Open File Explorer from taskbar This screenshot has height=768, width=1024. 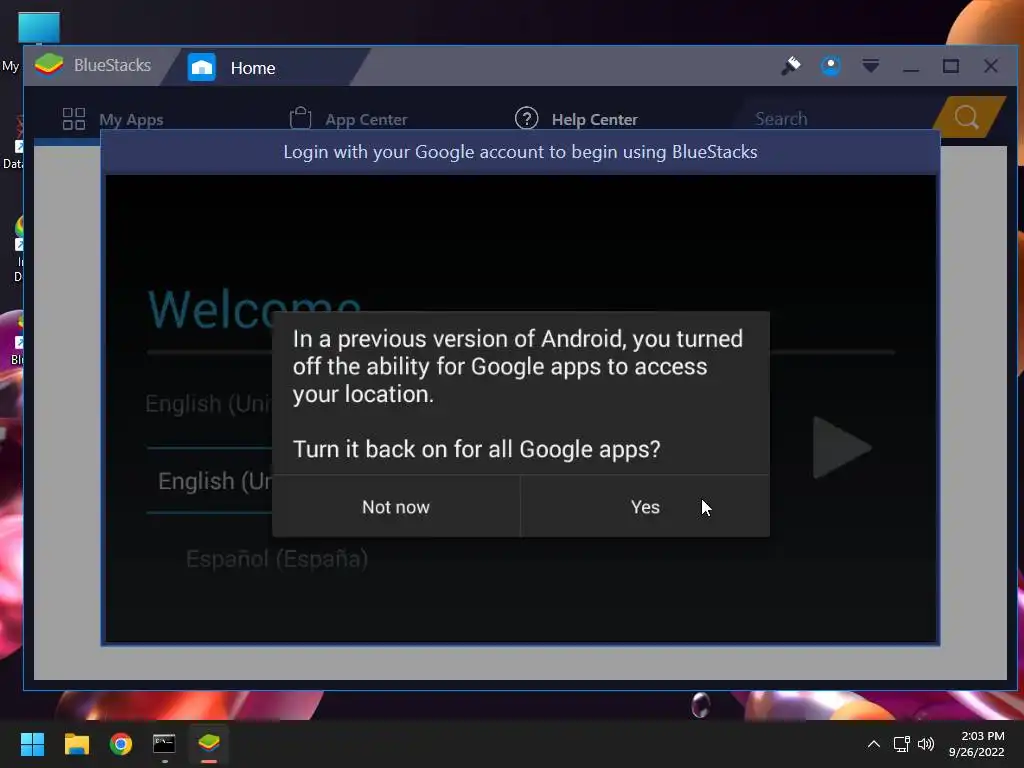tap(76, 744)
